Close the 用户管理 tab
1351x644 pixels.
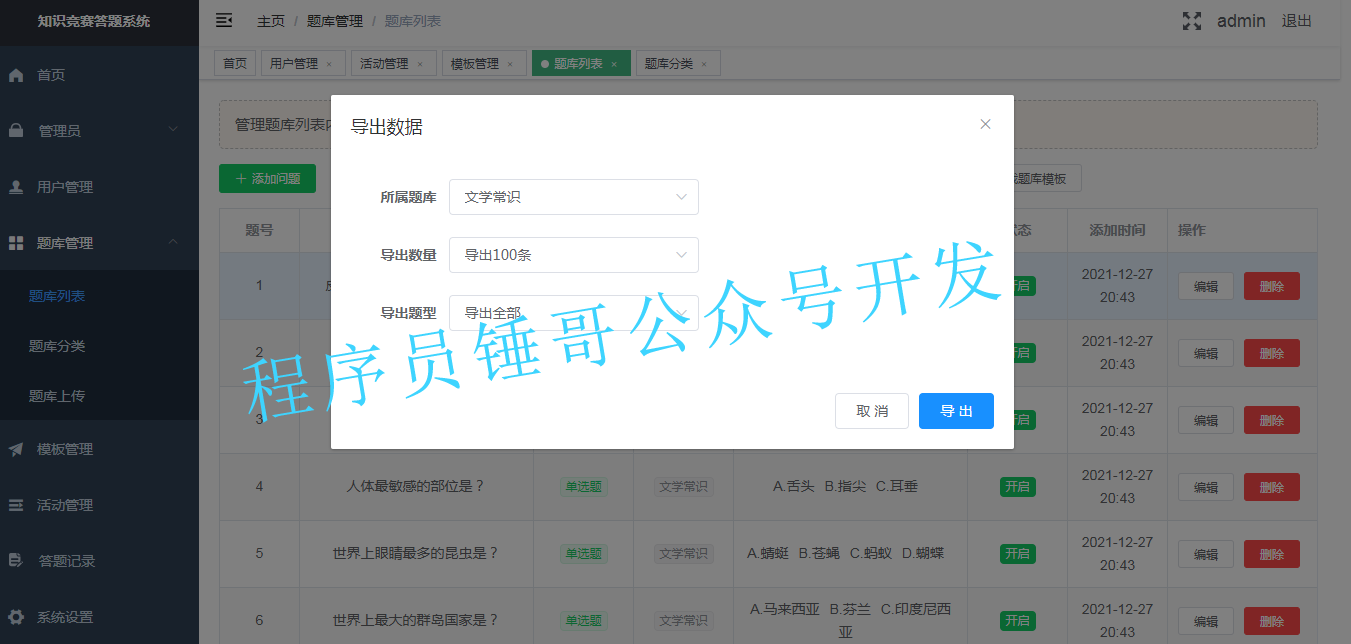click(x=329, y=64)
